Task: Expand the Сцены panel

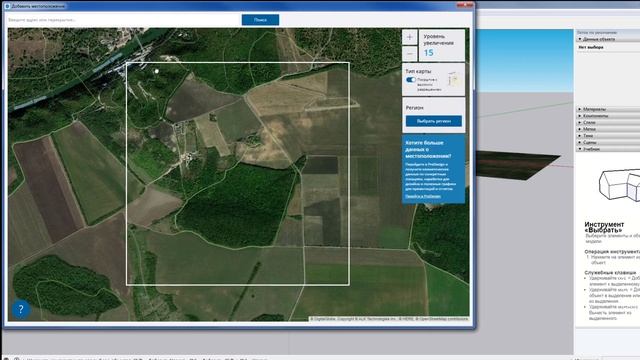Action: pyautogui.click(x=607, y=142)
